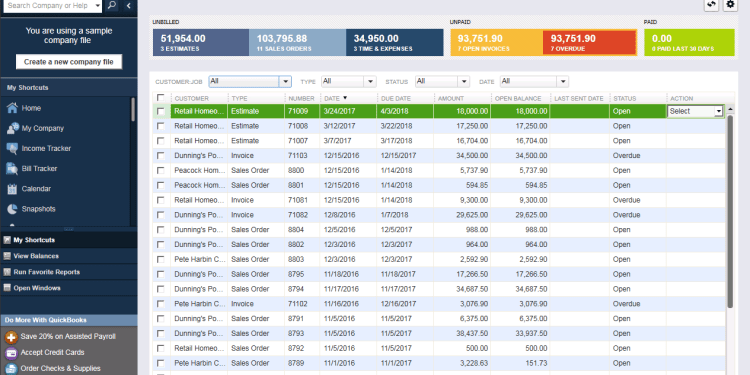The height and width of the screenshot is (375, 750).
Task: Filter by the 11 Sales Orders block
Action: tap(298, 43)
